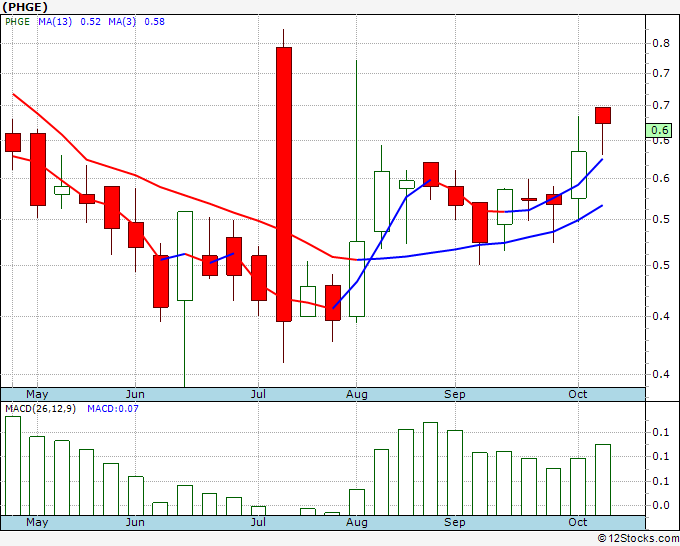Click the tallest red candlestick in early July

tap(284, 184)
